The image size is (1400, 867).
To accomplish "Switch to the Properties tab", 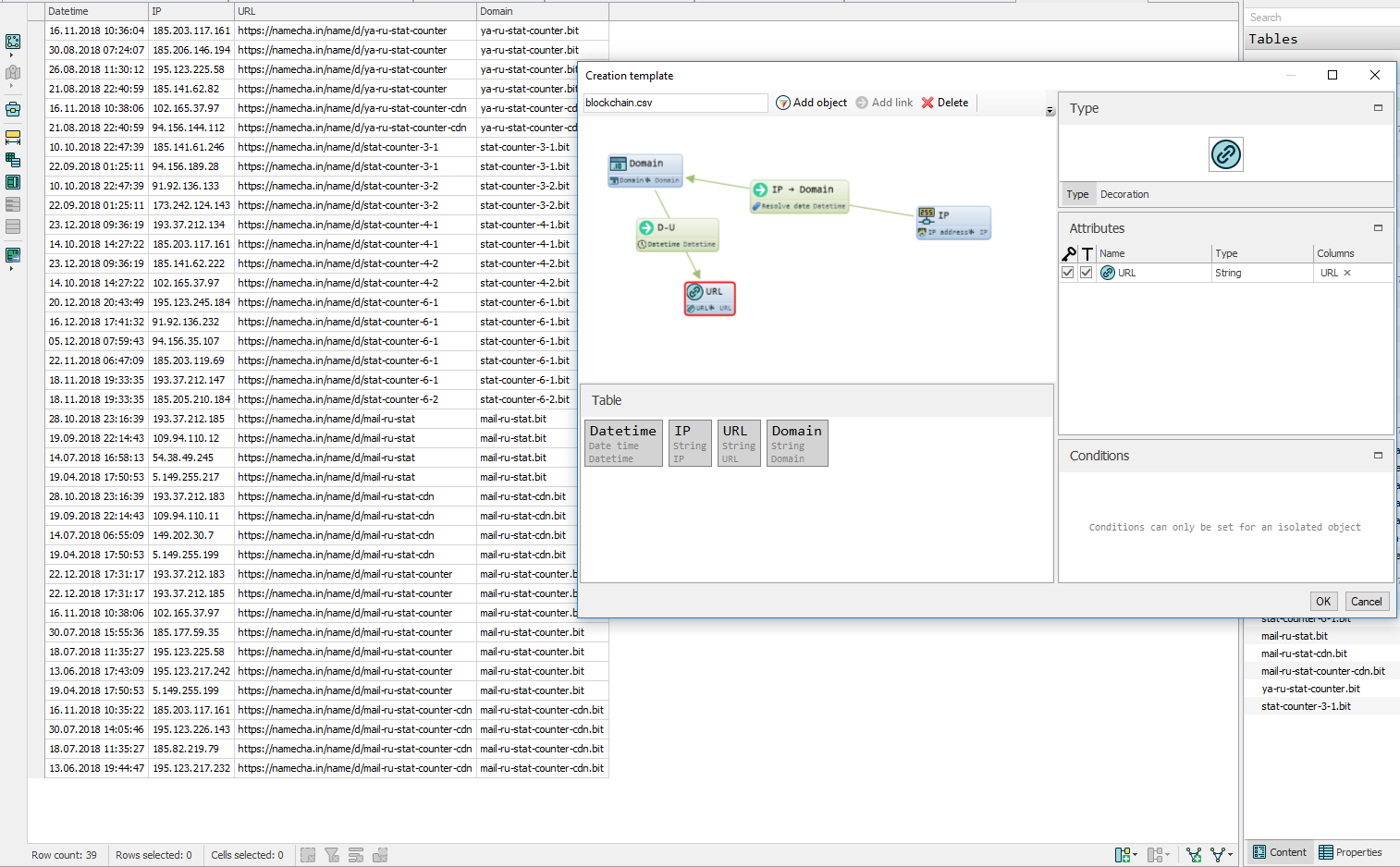I will 1350,852.
